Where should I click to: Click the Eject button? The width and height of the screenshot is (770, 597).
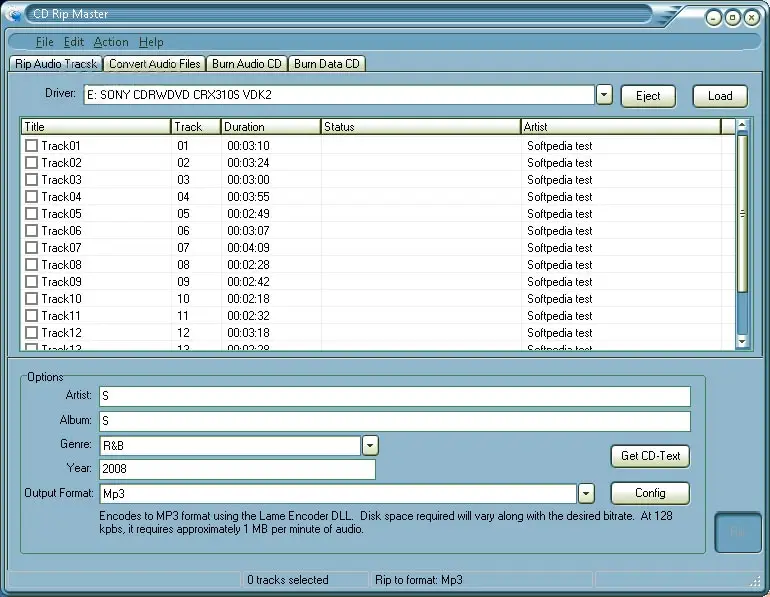[648, 96]
